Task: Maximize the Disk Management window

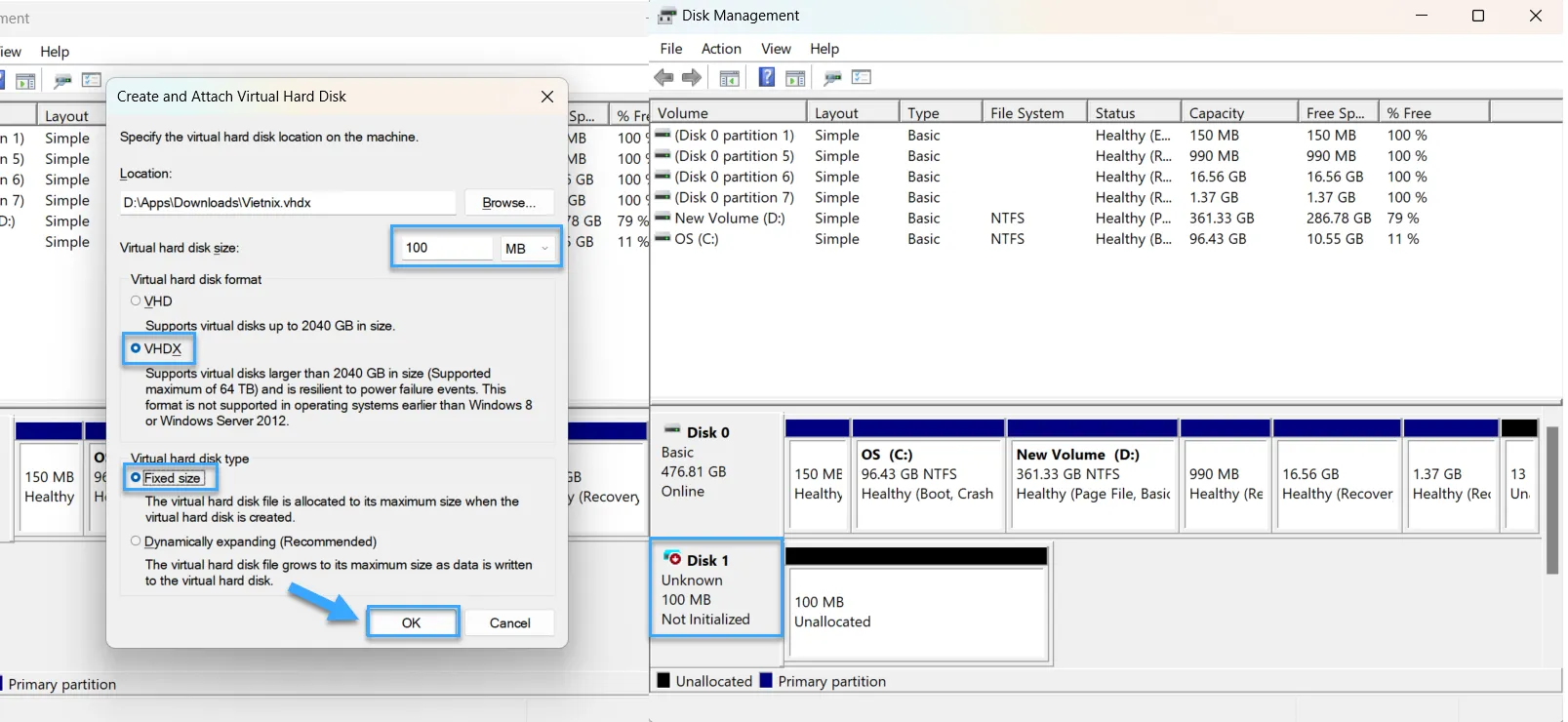Action: click(x=1478, y=16)
